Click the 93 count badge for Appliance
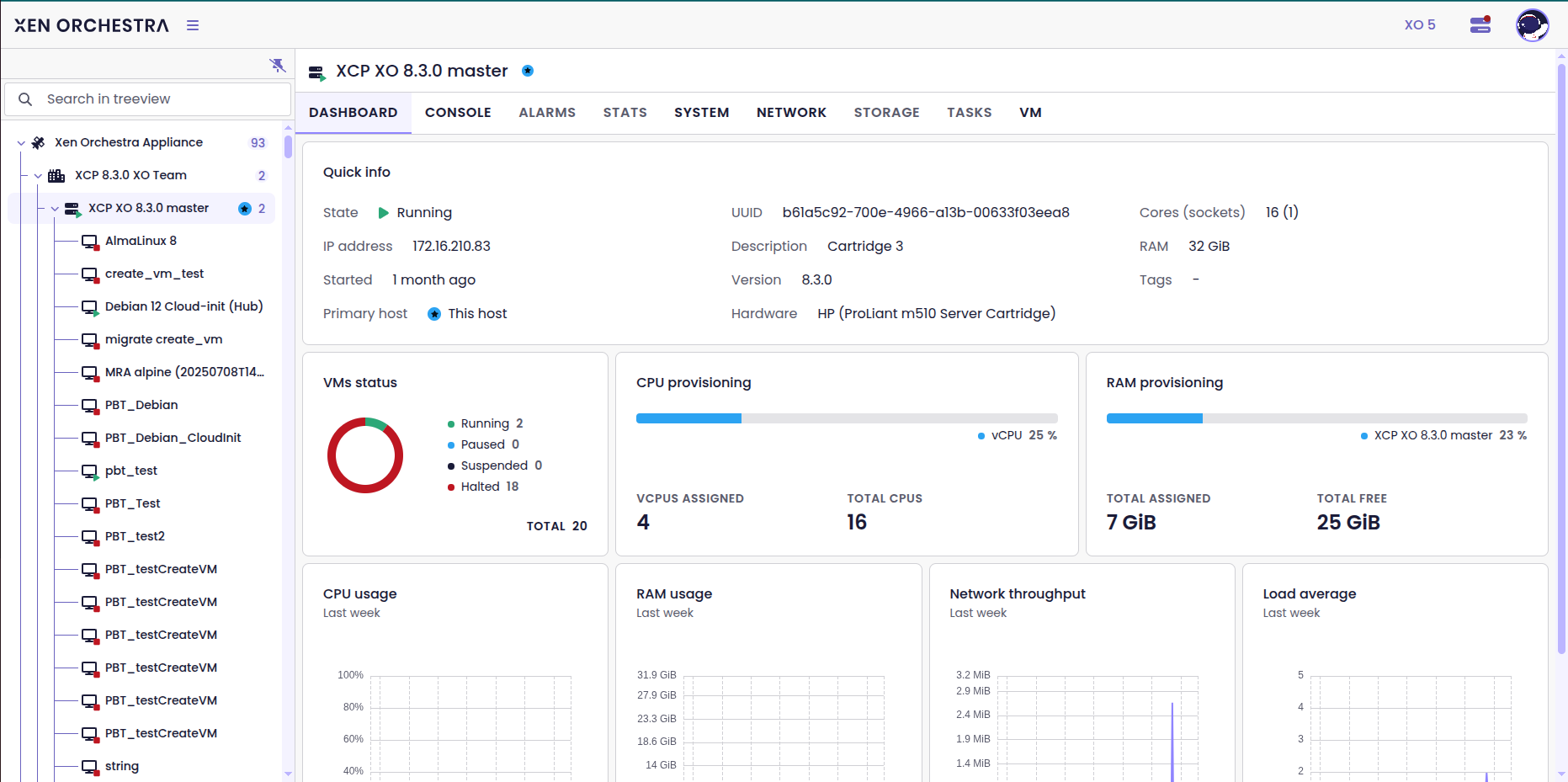 point(258,143)
